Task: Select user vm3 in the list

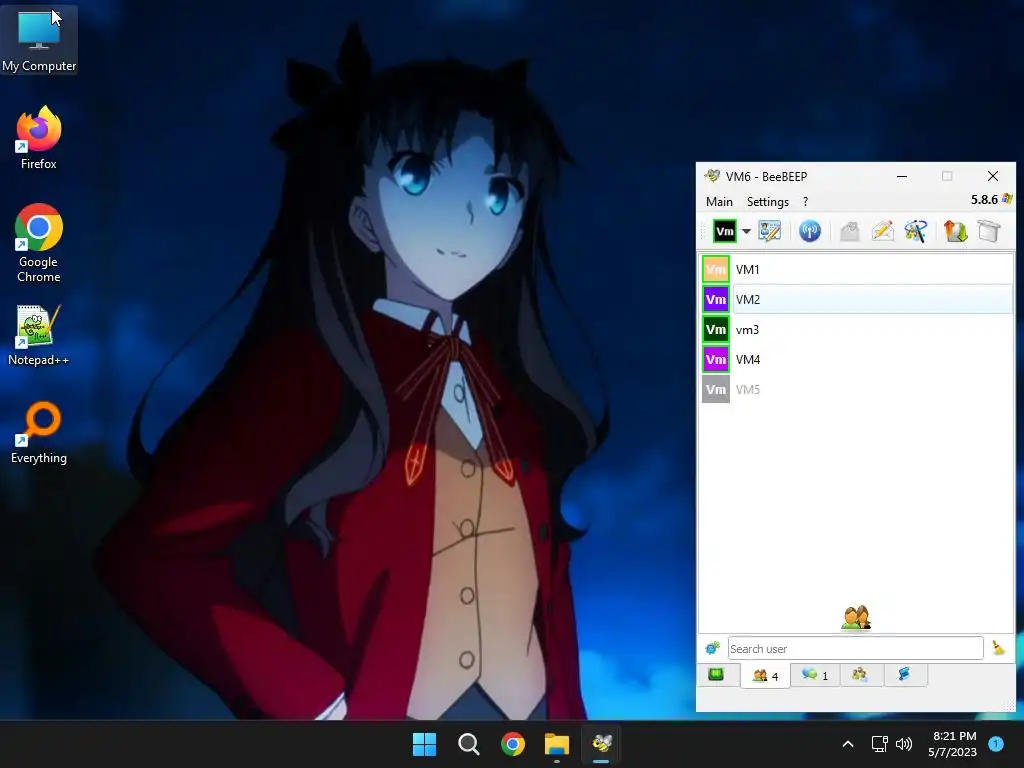Action: [856, 329]
